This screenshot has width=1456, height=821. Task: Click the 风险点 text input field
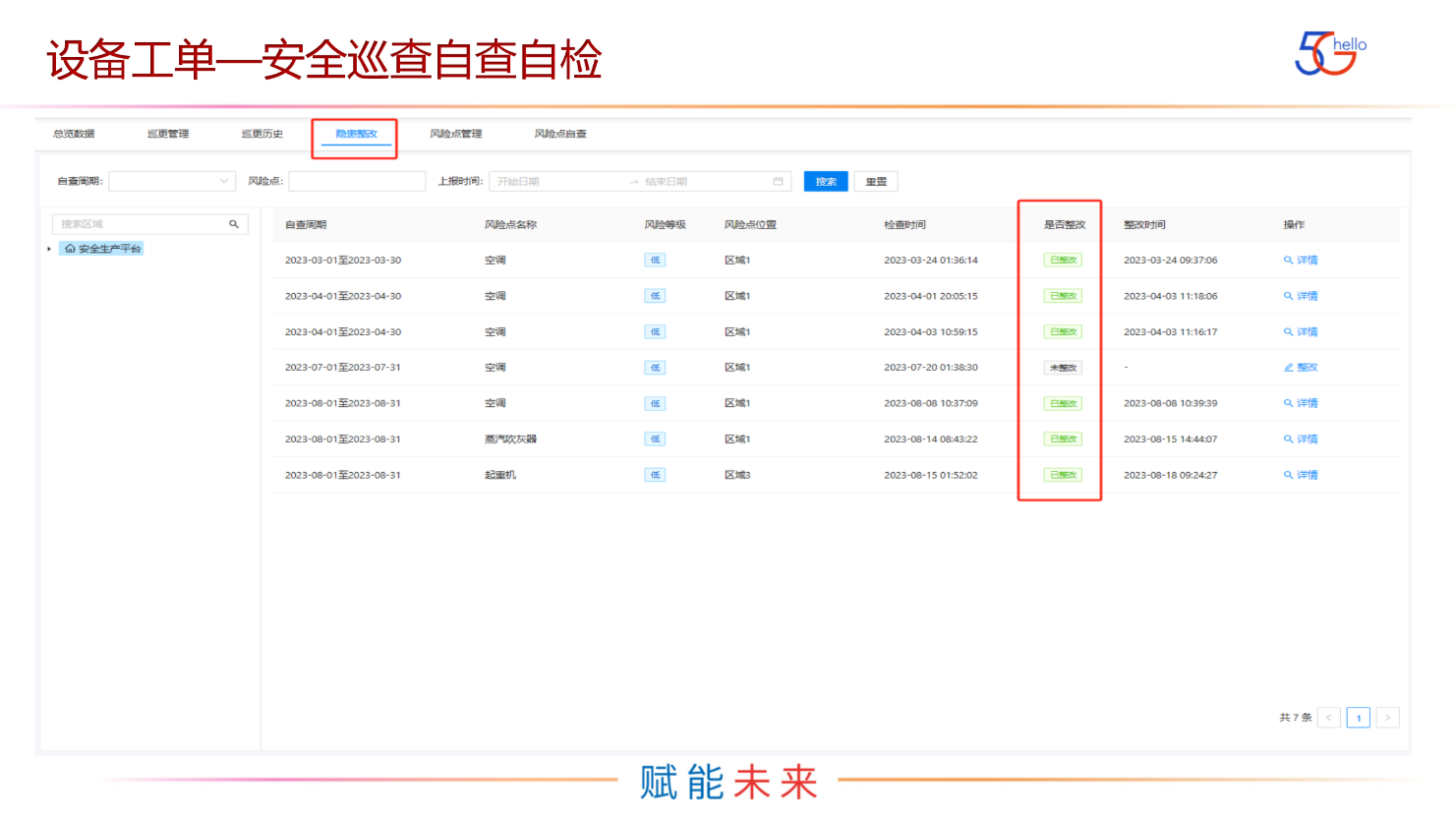(357, 182)
